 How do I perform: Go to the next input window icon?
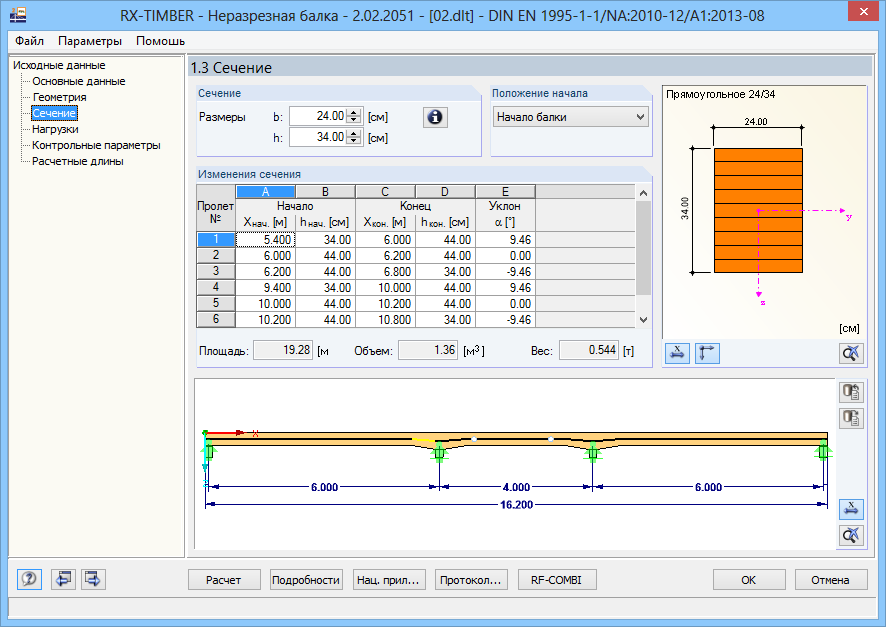93,579
